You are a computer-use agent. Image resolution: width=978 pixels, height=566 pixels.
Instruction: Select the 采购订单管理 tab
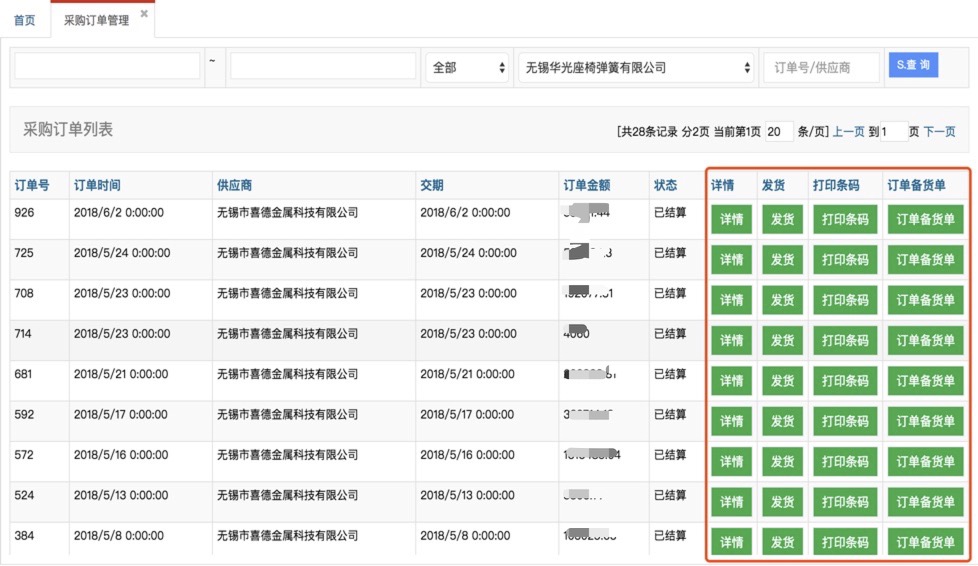point(96,20)
